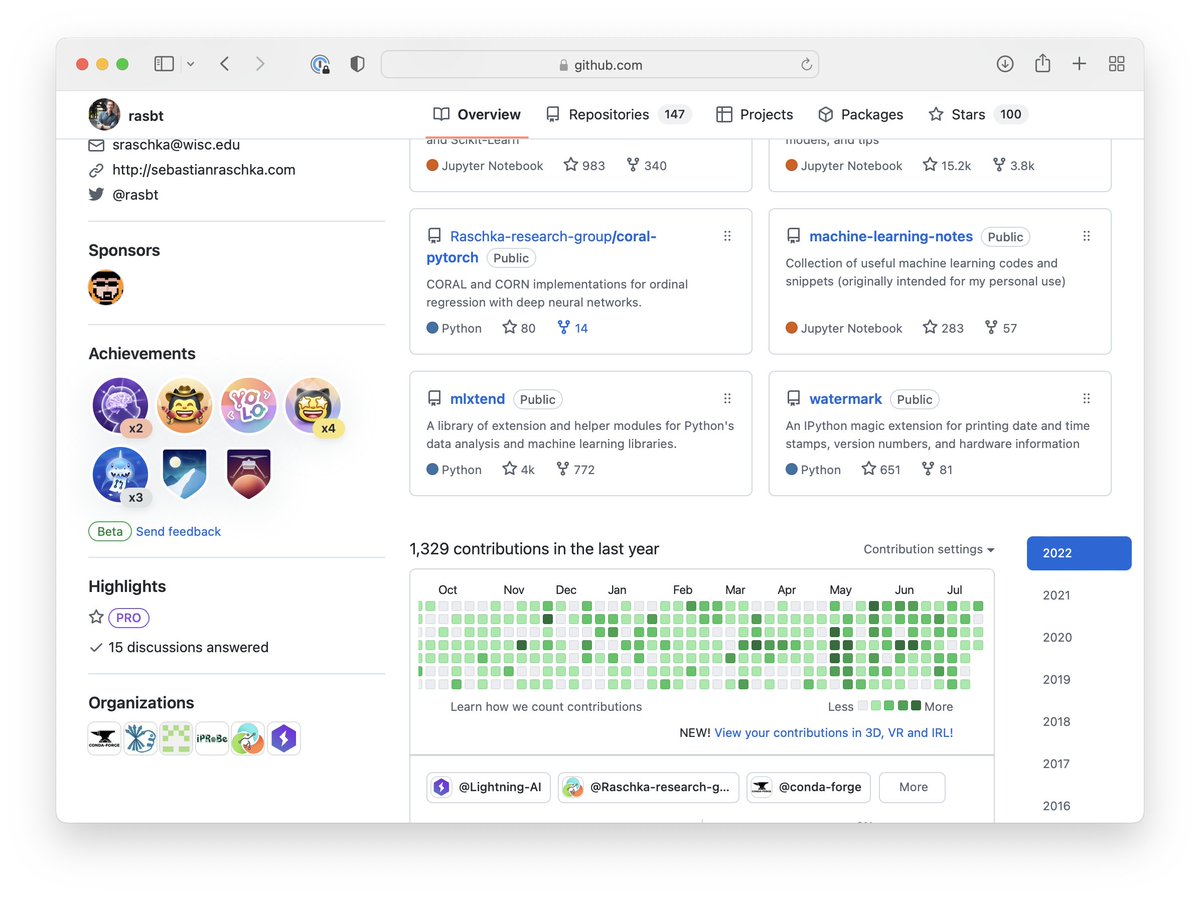Expand the sidebar dropdown chevron in the toolbar
The image size is (1200, 897).
tap(190, 64)
